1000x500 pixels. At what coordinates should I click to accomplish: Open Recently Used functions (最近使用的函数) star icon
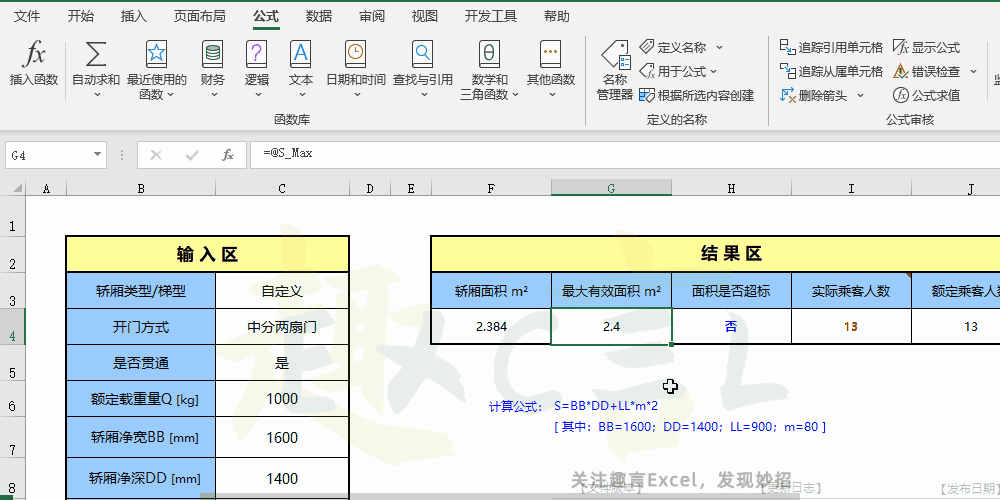click(156, 54)
